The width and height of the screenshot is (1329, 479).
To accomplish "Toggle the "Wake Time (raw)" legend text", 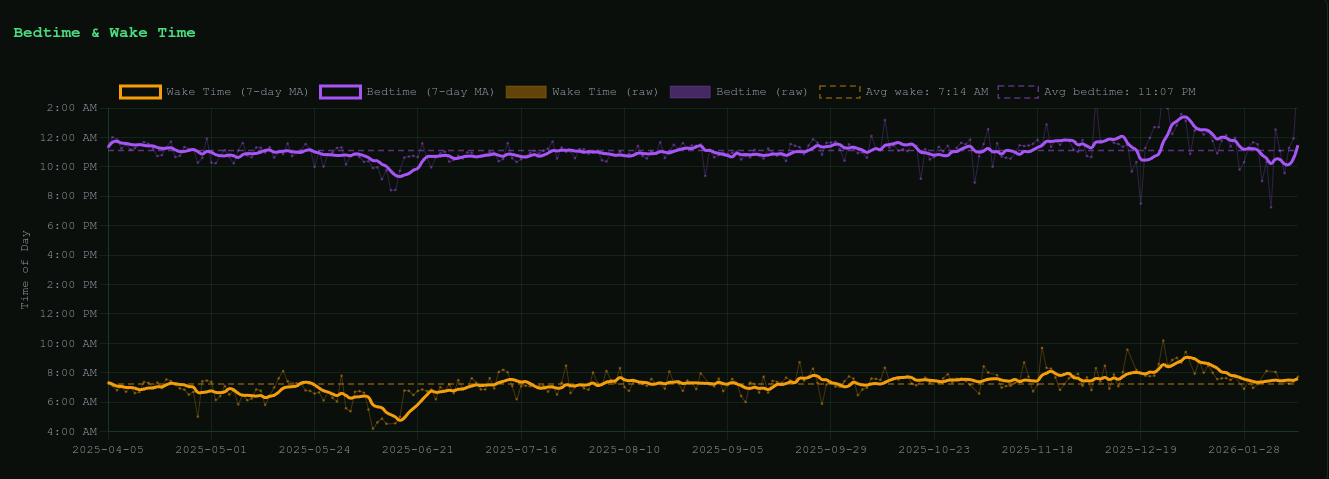I will pos(605,92).
